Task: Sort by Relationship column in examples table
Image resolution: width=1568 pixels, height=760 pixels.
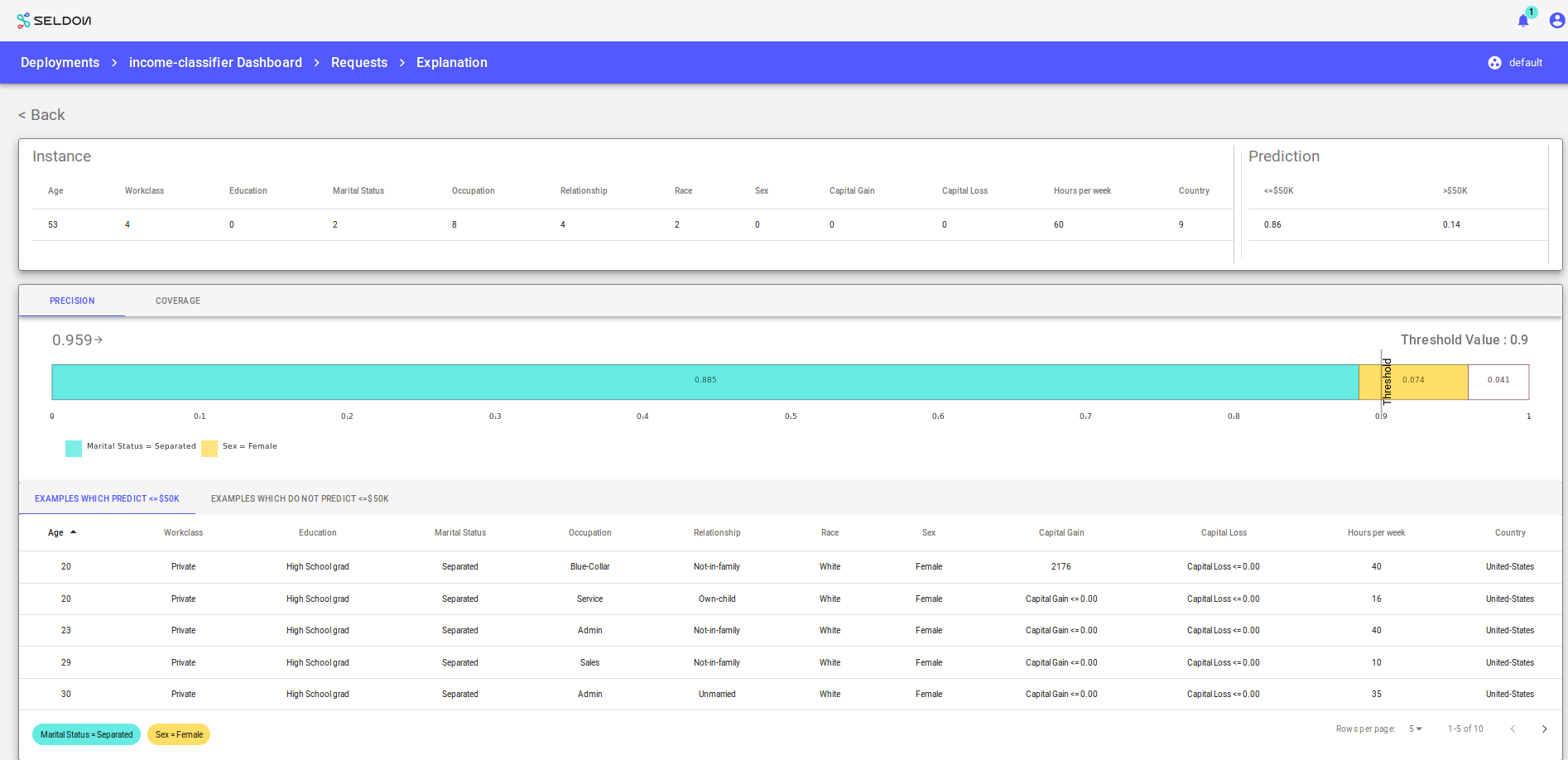Action: [717, 533]
